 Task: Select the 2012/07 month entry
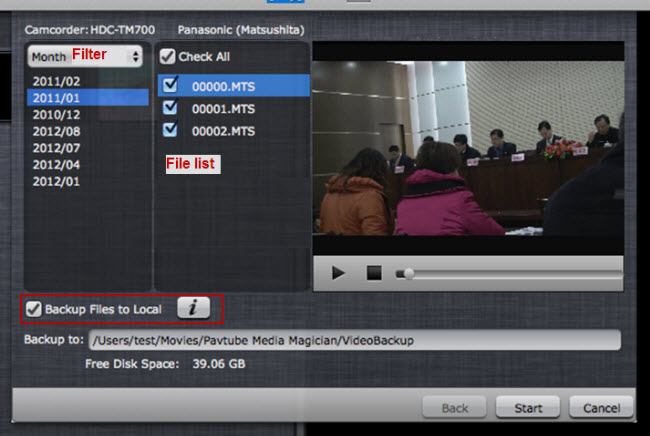(56, 148)
